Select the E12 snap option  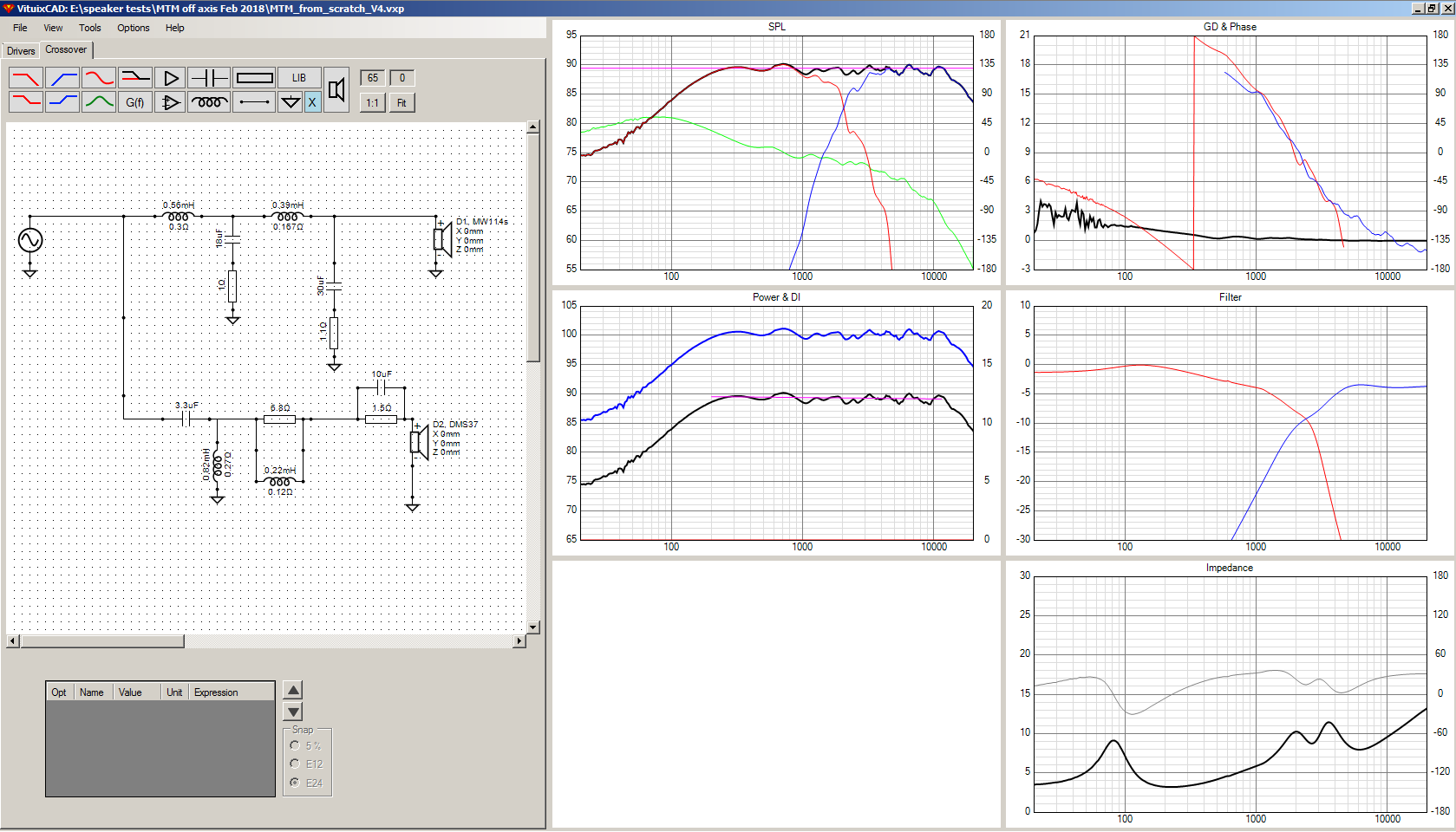[x=306, y=764]
